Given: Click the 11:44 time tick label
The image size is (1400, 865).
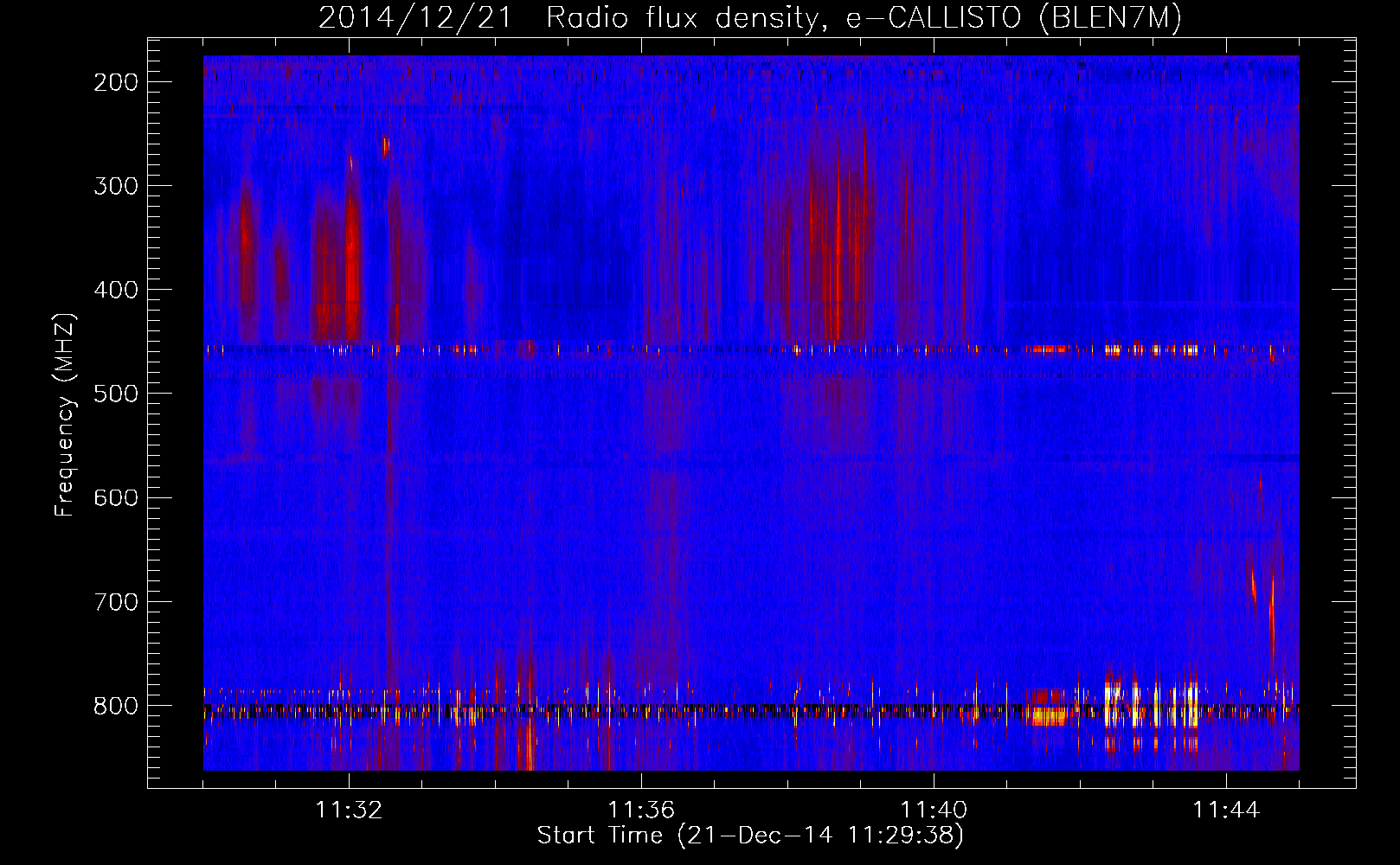Looking at the screenshot, I should [x=1226, y=811].
